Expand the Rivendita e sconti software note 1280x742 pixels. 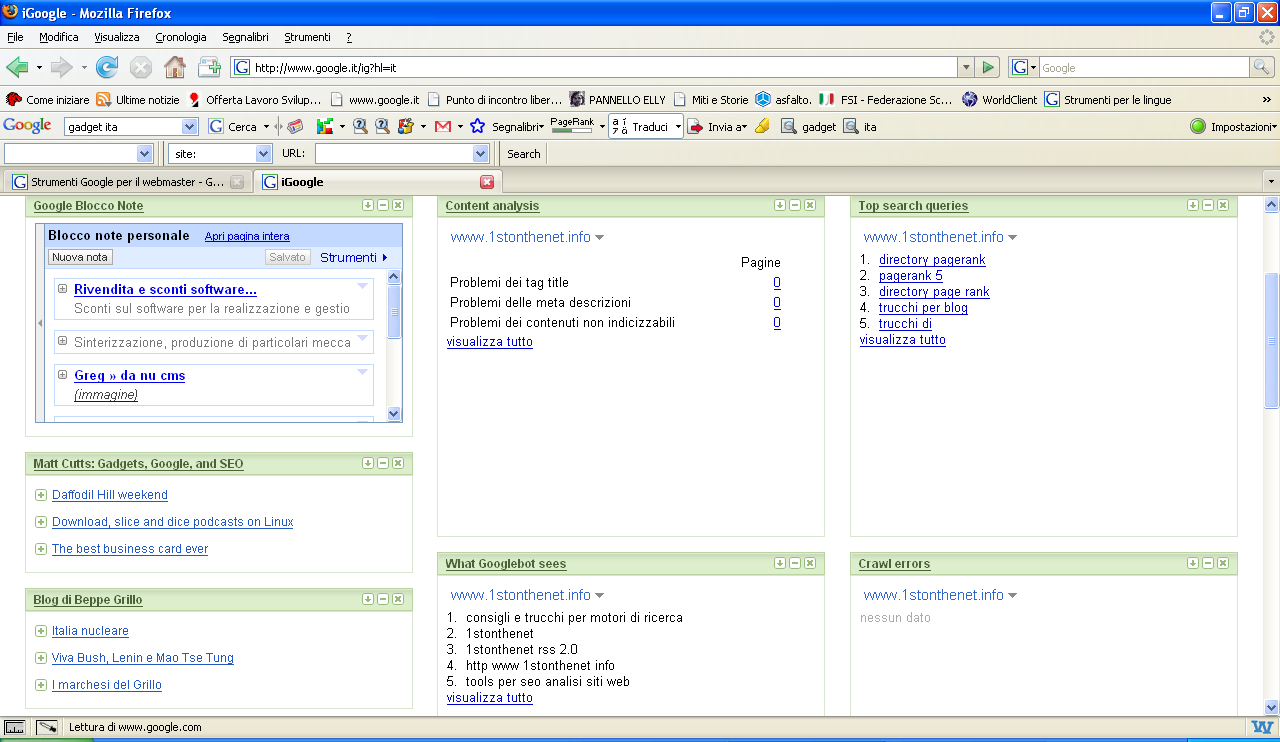tap(62, 289)
